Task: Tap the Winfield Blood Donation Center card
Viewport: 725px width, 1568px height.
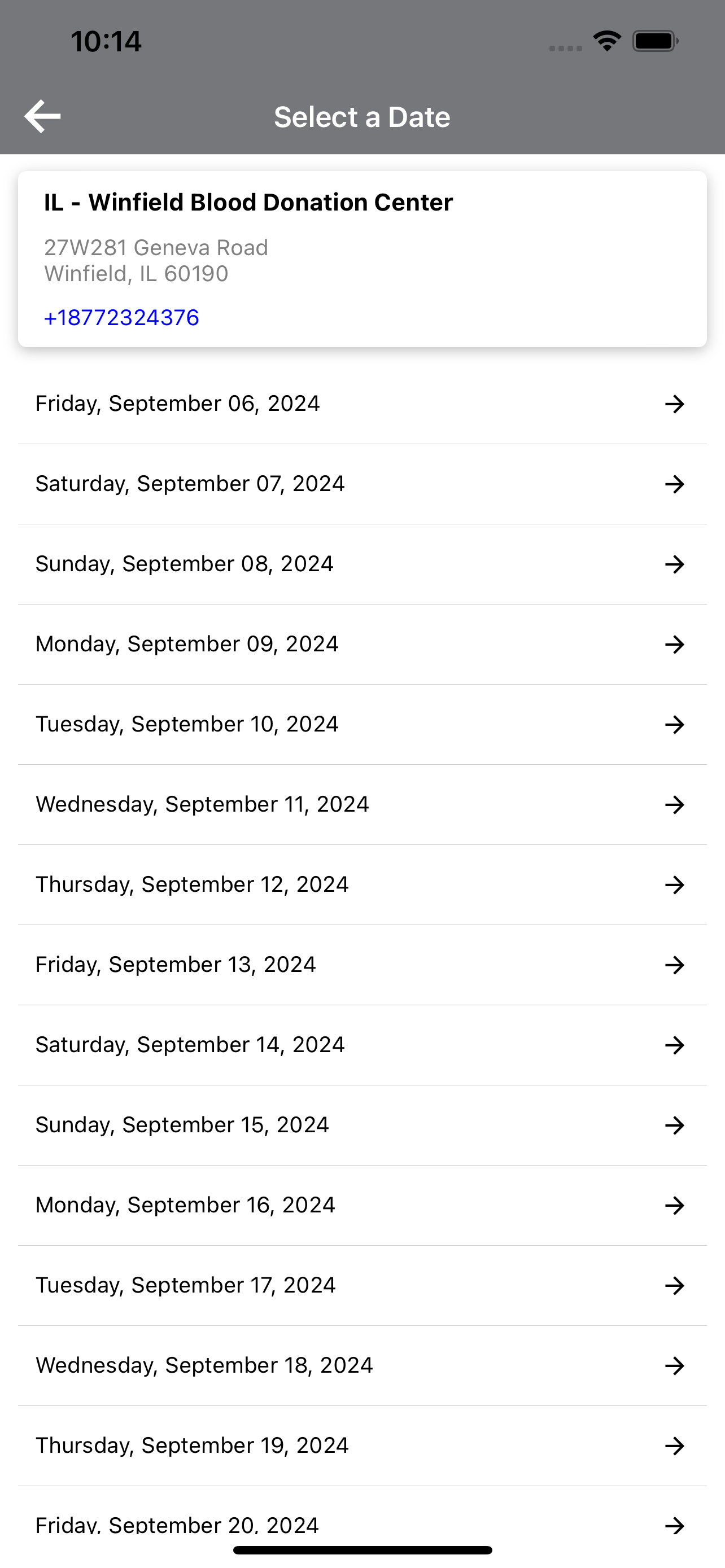Action: [362, 259]
